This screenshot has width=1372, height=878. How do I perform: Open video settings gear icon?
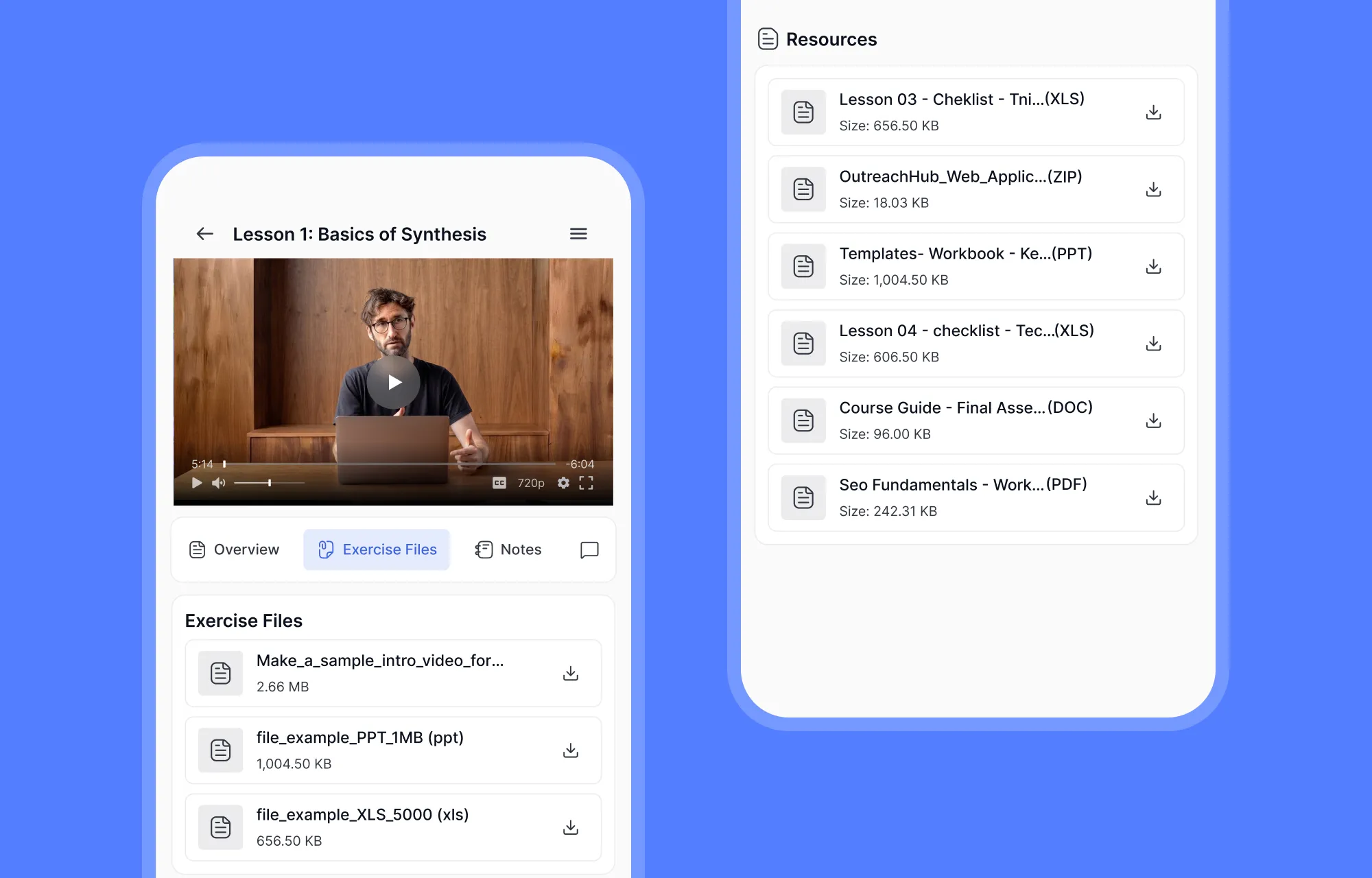click(563, 483)
